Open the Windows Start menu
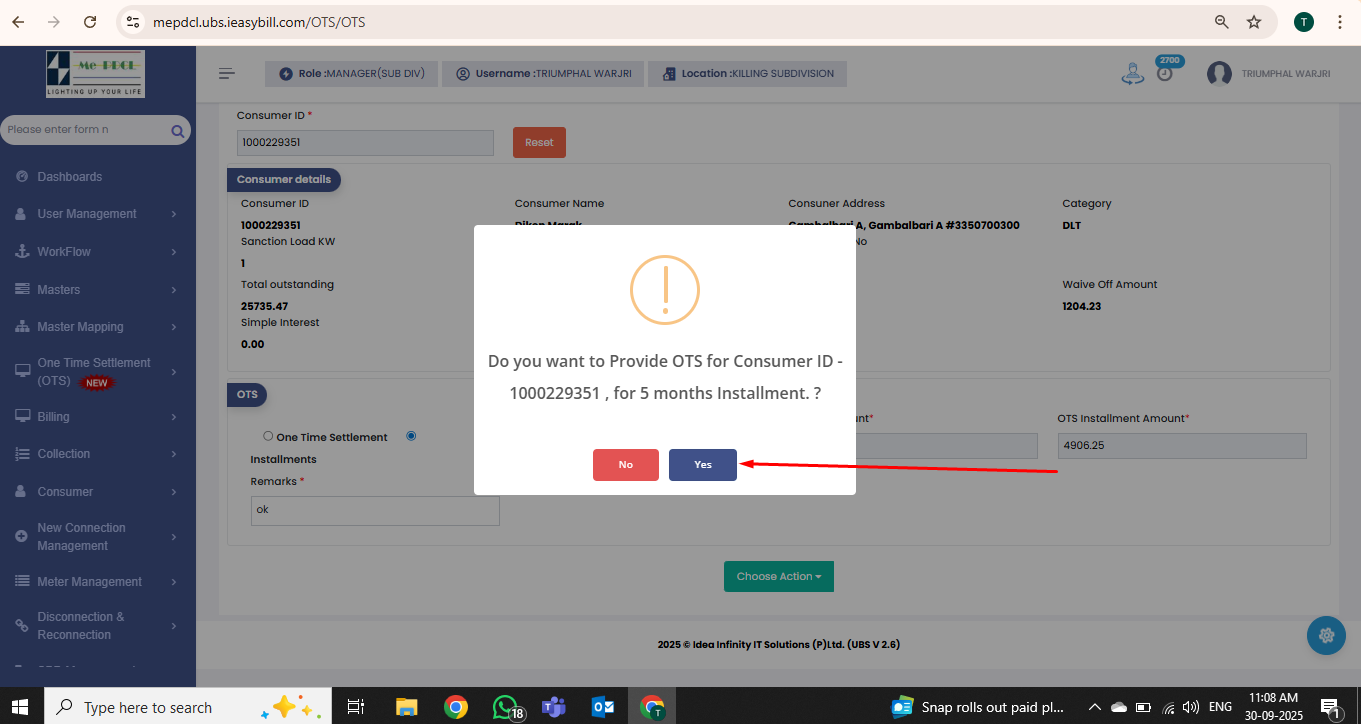 [x=21, y=707]
